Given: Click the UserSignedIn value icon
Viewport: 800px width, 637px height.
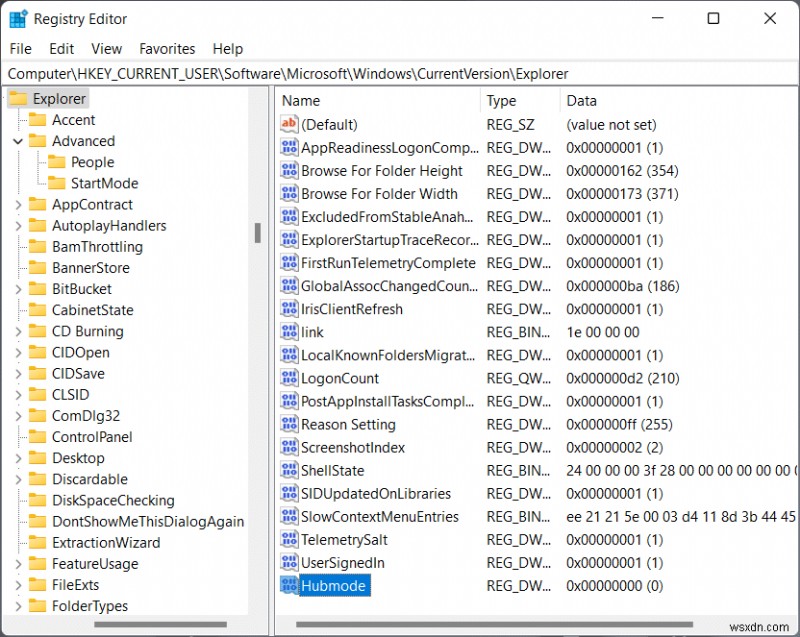Looking at the screenshot, I should 289,562.
